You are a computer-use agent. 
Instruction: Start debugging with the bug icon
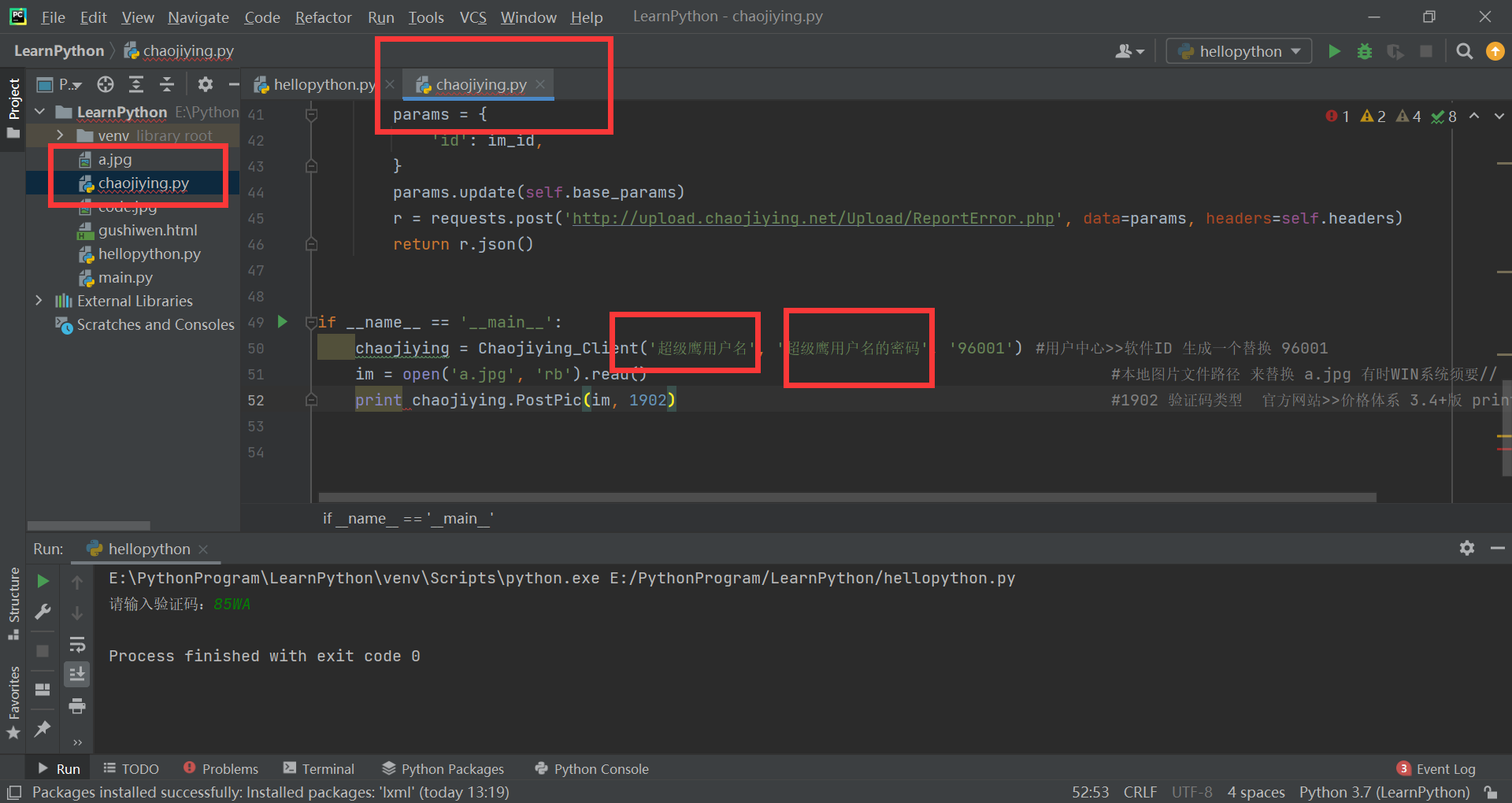click(x=1365, y=51)
